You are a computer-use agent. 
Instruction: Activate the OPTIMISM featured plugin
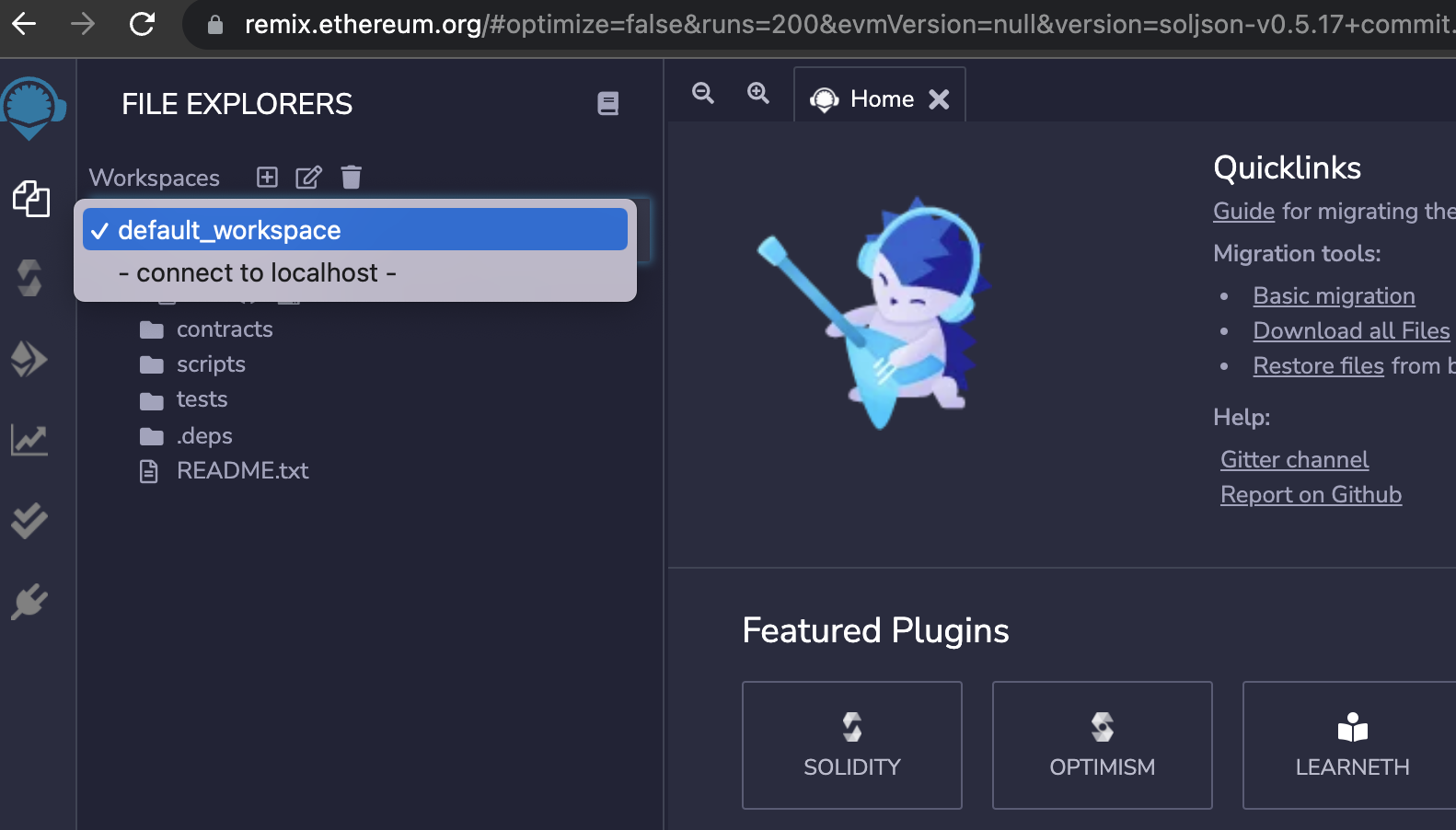[1103, 745]
